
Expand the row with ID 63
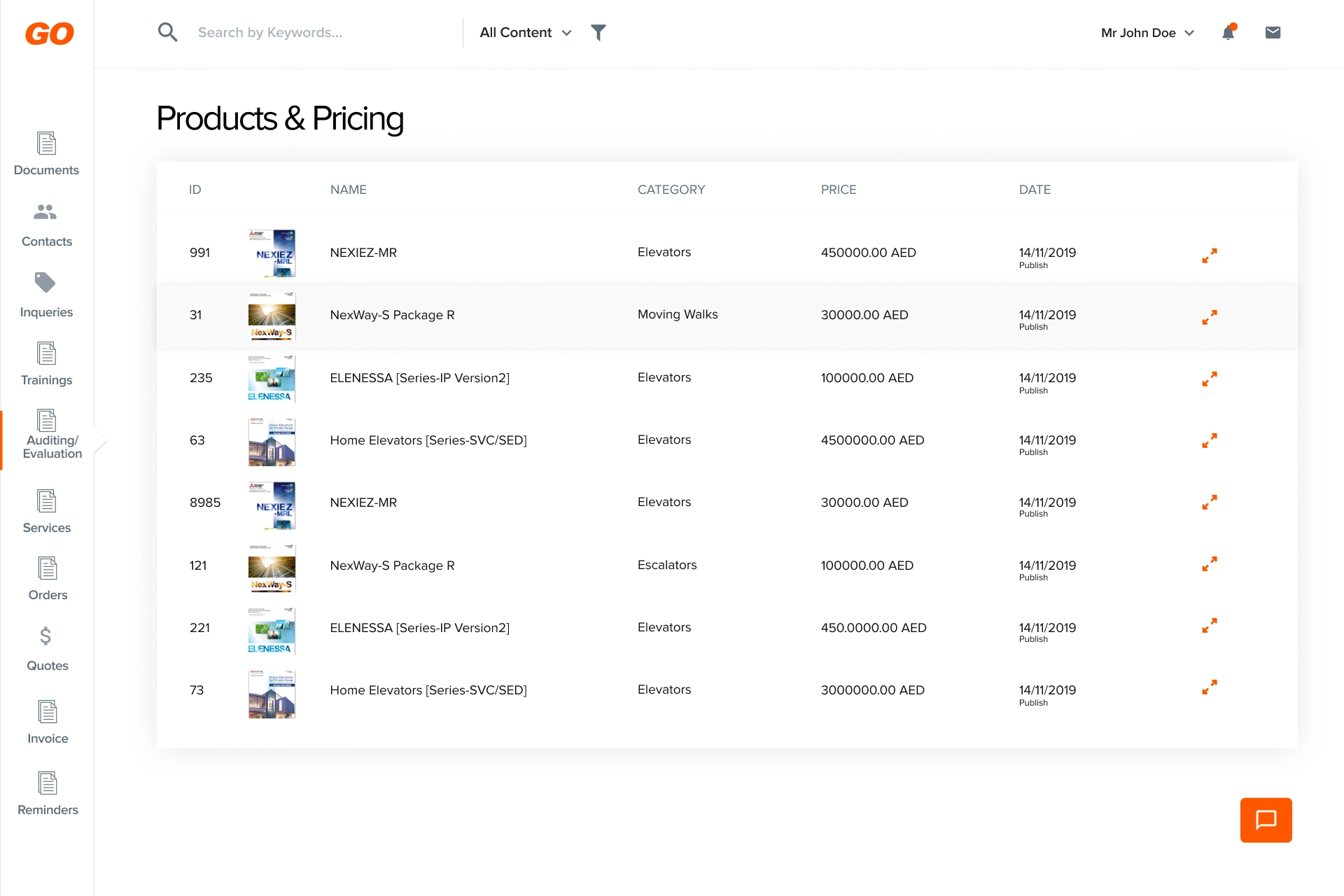point(1209,440)
